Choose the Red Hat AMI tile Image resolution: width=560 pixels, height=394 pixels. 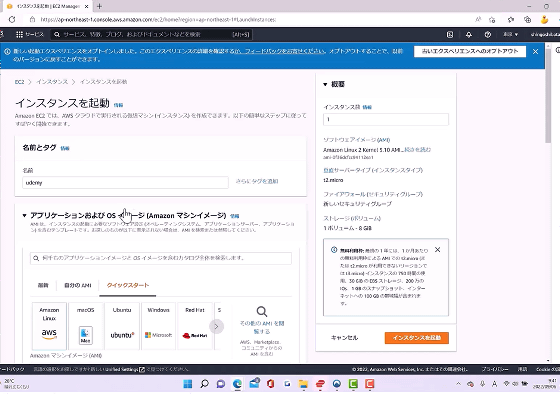coord(195,326)
